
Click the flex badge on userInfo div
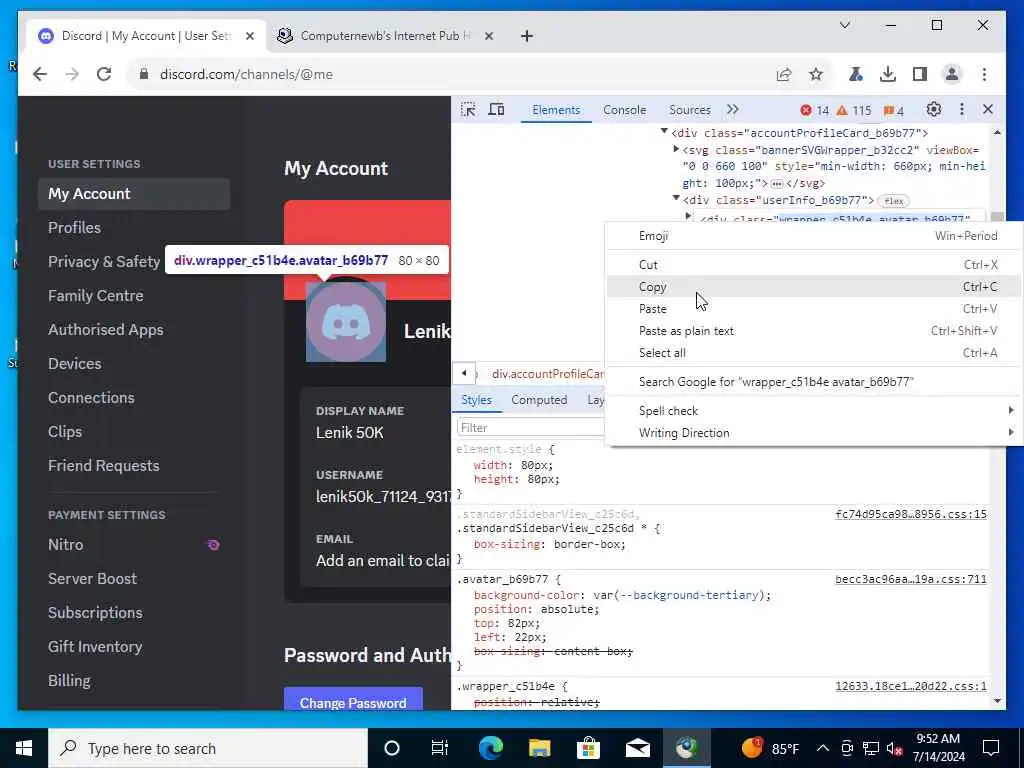[x=893, y=201]
